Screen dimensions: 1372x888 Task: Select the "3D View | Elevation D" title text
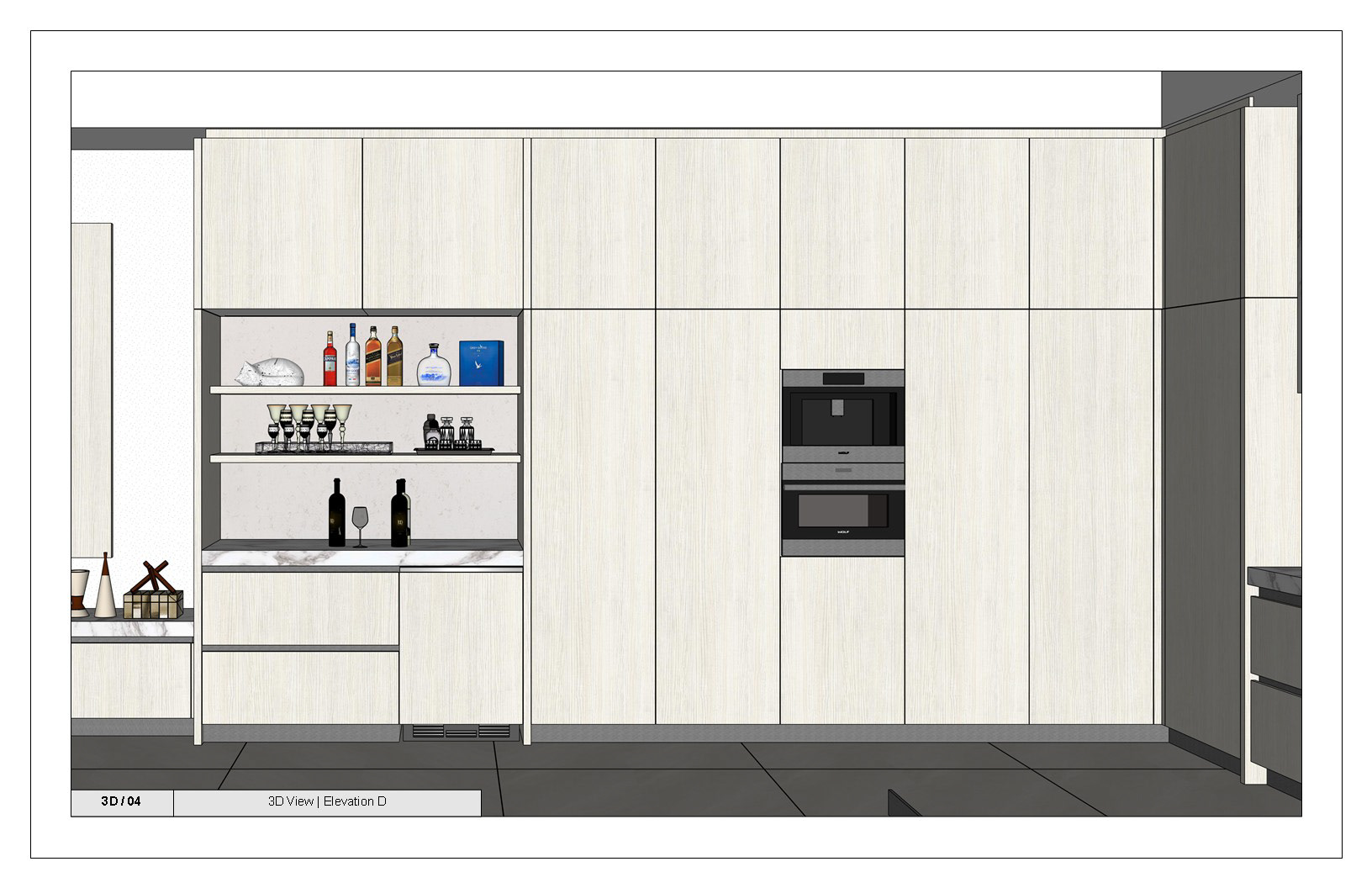click(327, 801)
